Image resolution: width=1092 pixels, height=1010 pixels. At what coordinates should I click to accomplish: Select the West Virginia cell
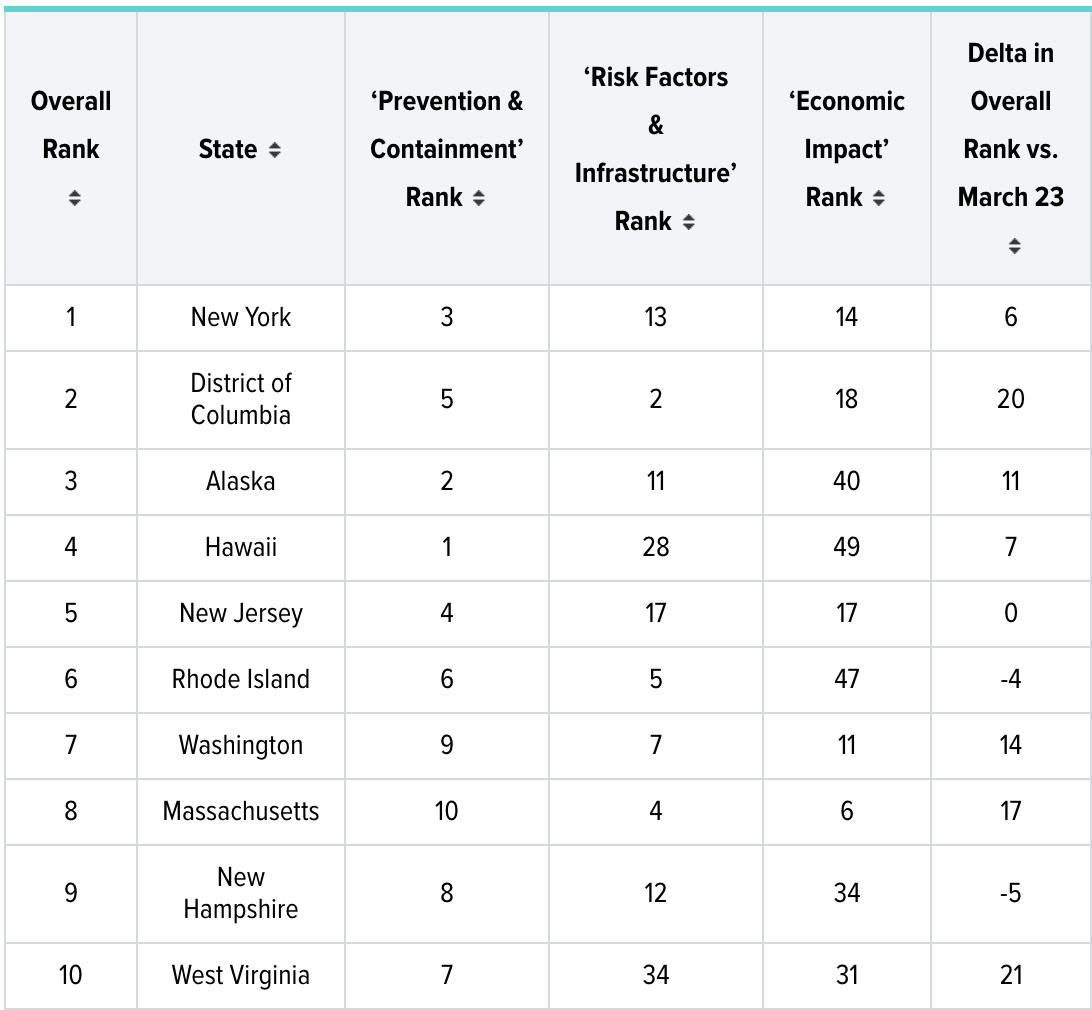(x=241, y=975)
